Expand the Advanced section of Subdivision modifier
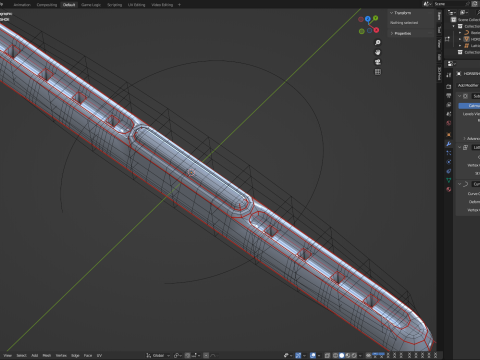The width and height of the screenshot is (480, 360). coord(464,138)
